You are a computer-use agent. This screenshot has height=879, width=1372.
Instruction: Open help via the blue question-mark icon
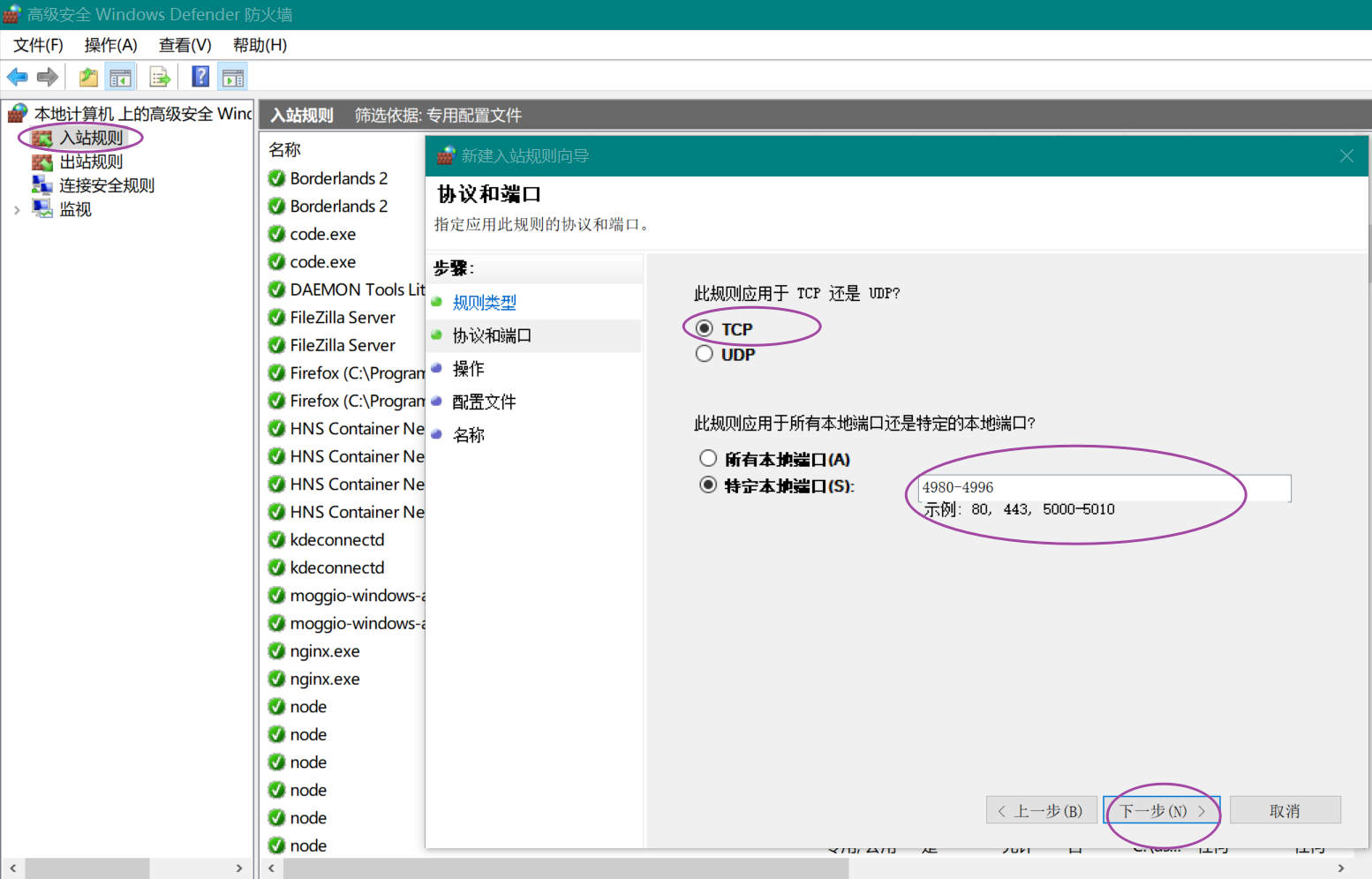tap(200, 77)
